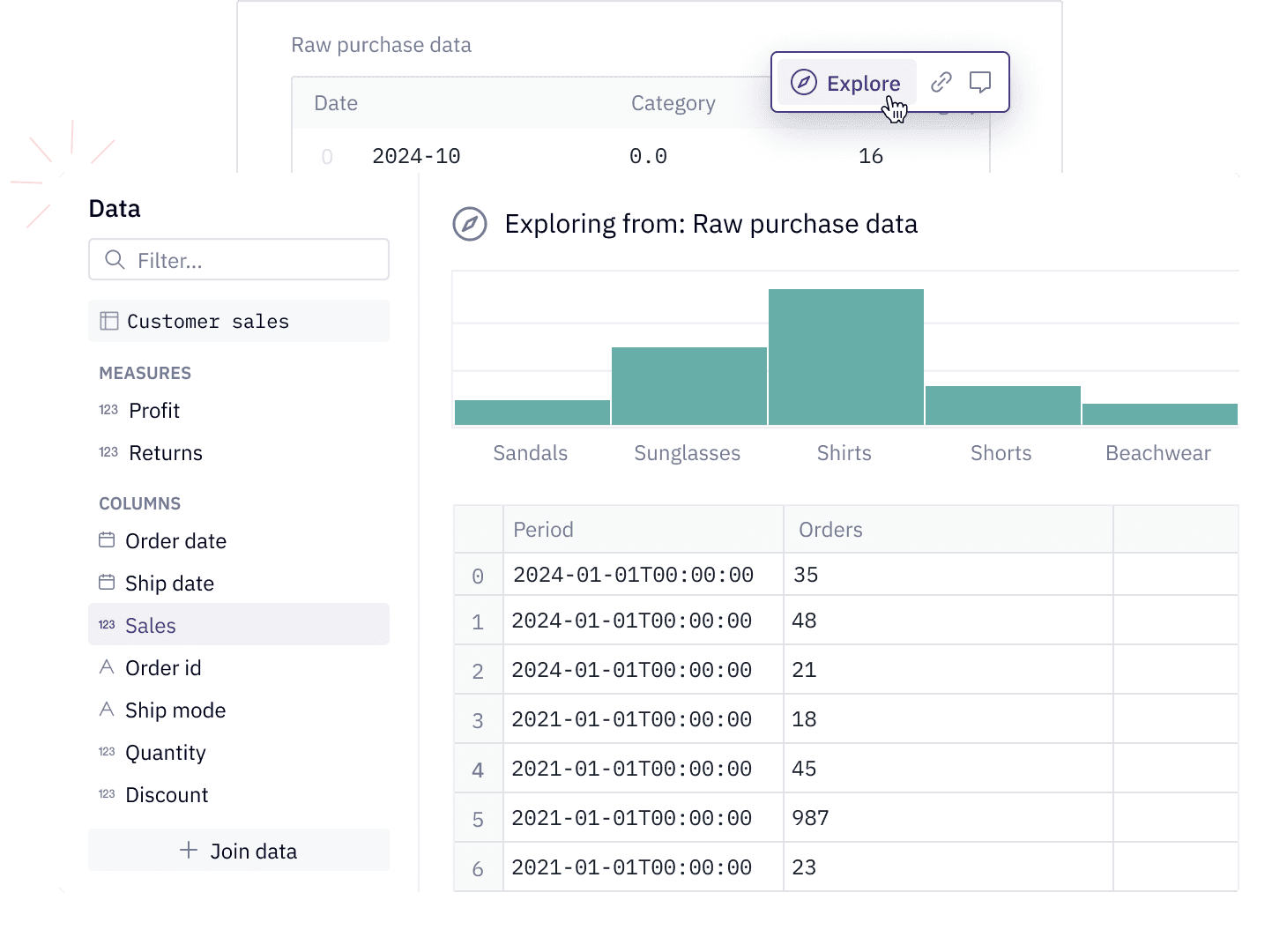1287x952 pixels.
Task: Click text-type icon beside Order id
Action: click(107, 667)
